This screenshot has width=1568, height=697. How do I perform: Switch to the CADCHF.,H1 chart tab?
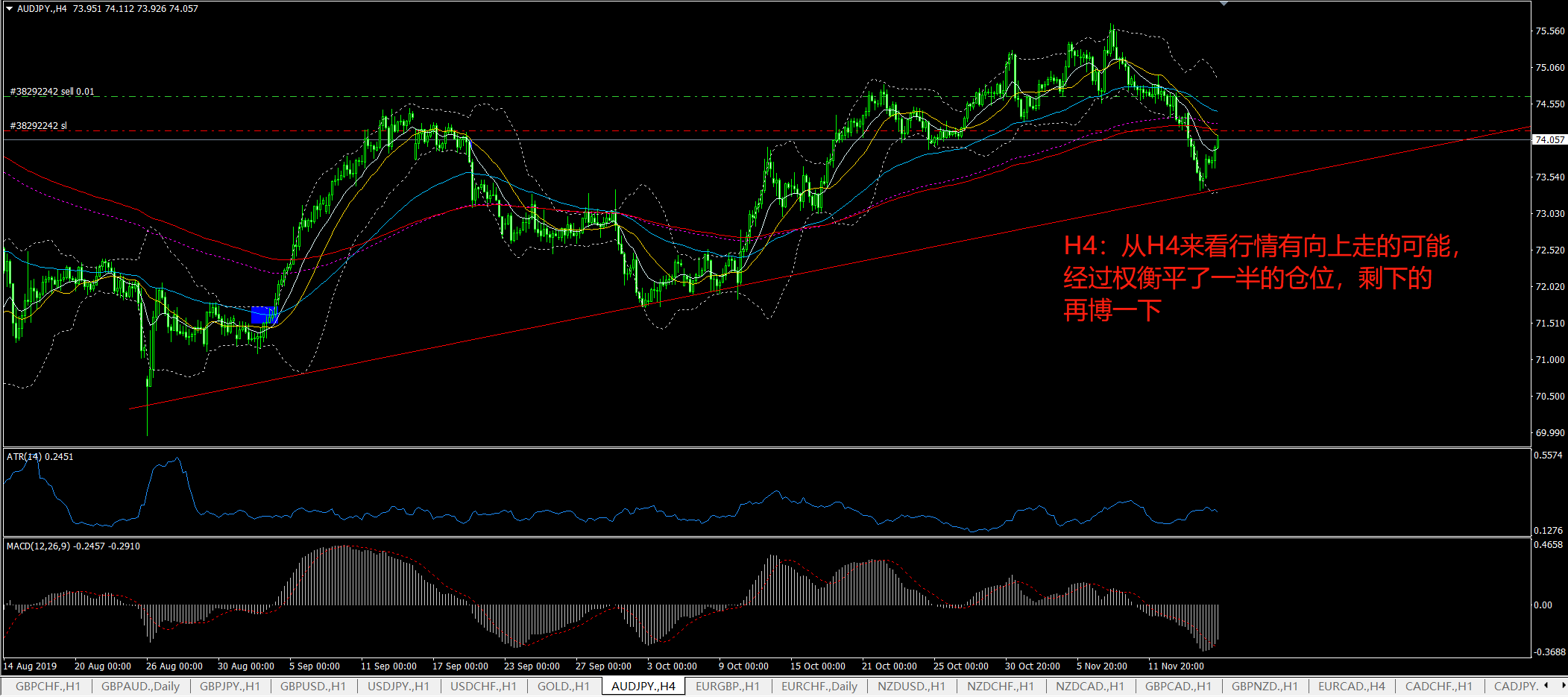(1439, 687)
